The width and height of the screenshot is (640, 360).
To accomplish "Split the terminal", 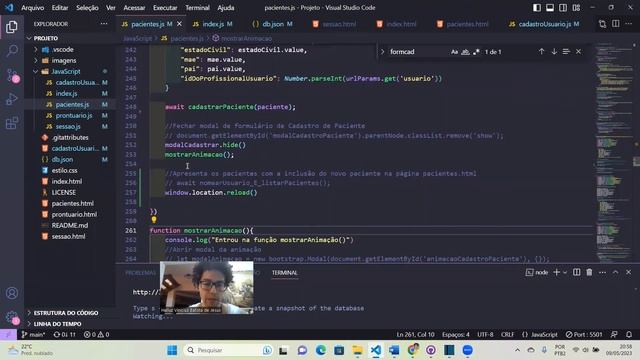I will pos(576,272).
